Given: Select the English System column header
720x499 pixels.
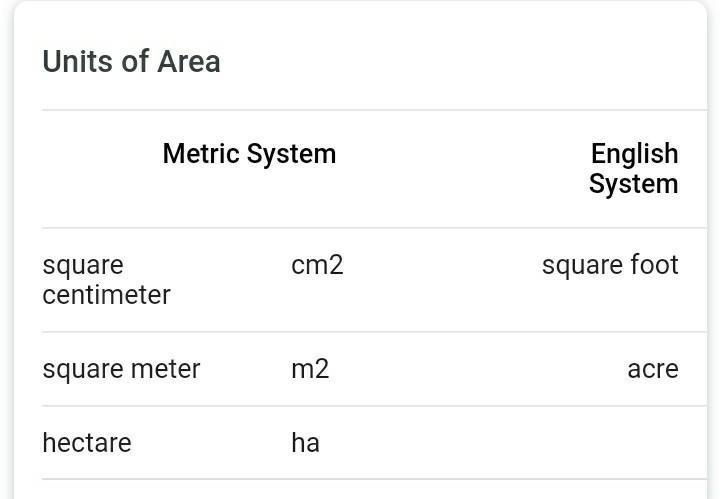Looking at the screenshot, I should [x=634, y=168].
